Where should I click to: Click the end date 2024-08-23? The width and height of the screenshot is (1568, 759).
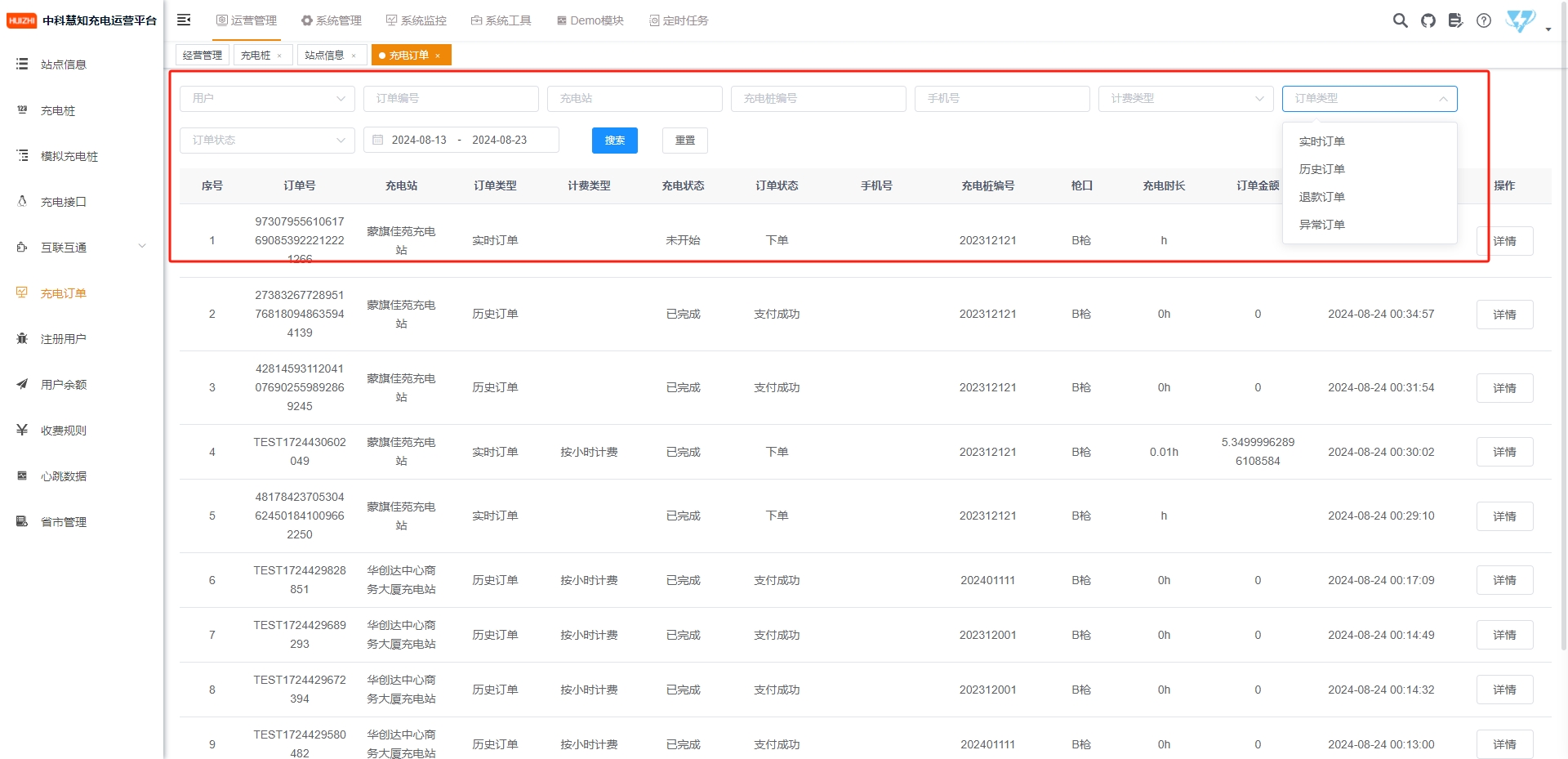499,140
